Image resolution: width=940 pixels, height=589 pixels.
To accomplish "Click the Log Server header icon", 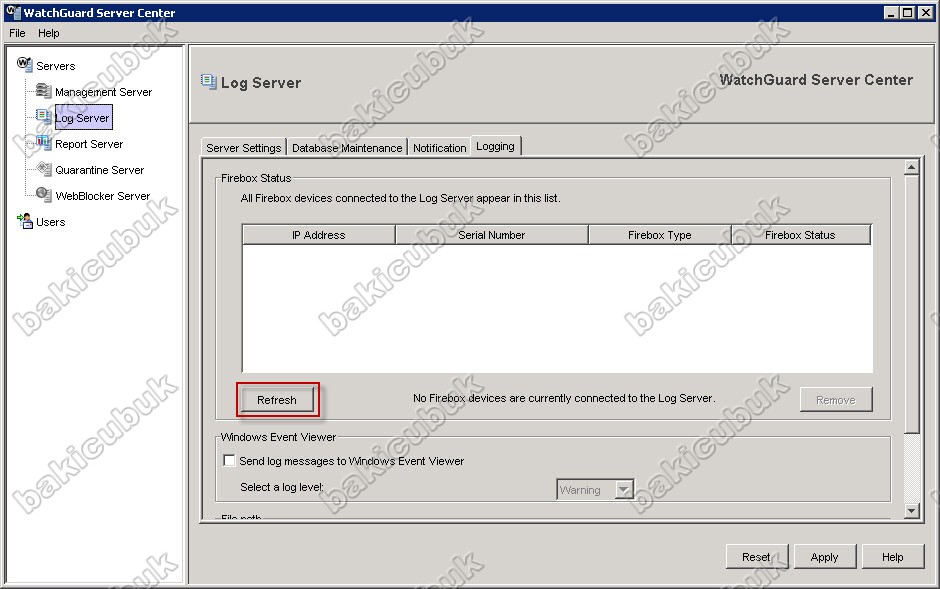I will tap(209, 81).
